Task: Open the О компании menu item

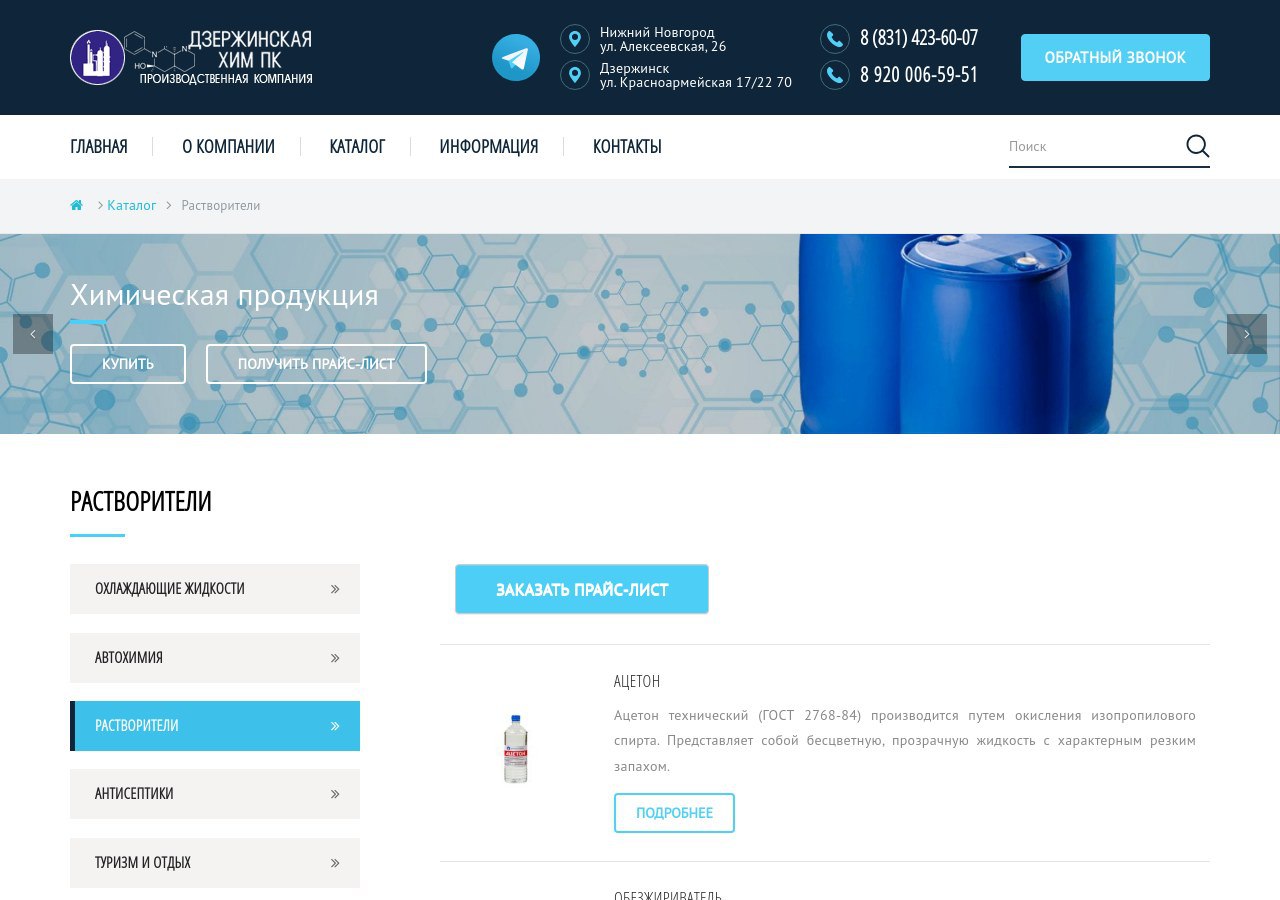Action: point(228,147)
